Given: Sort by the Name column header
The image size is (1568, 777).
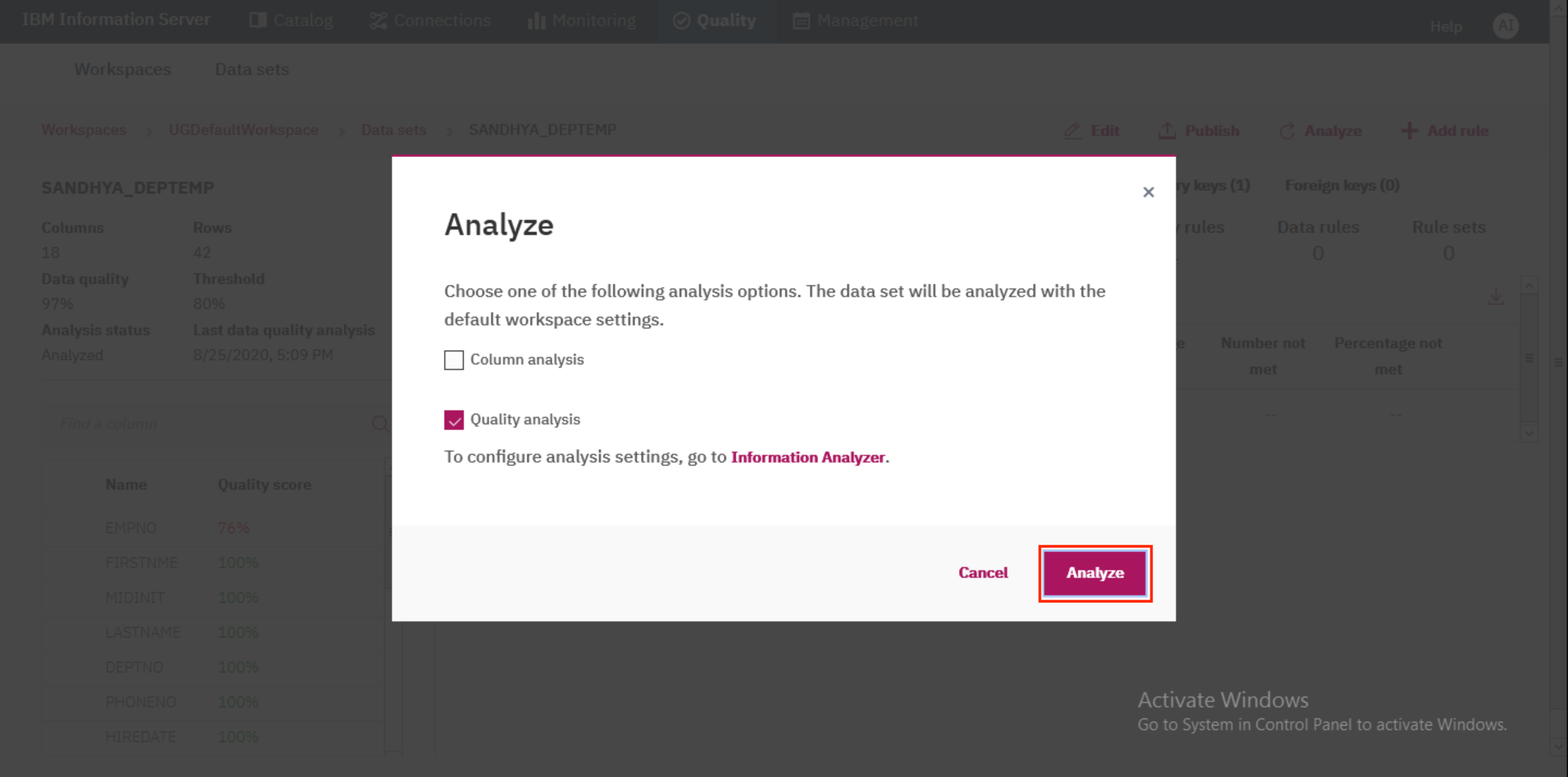Looking at the screenshot, I should click(126, 484).
